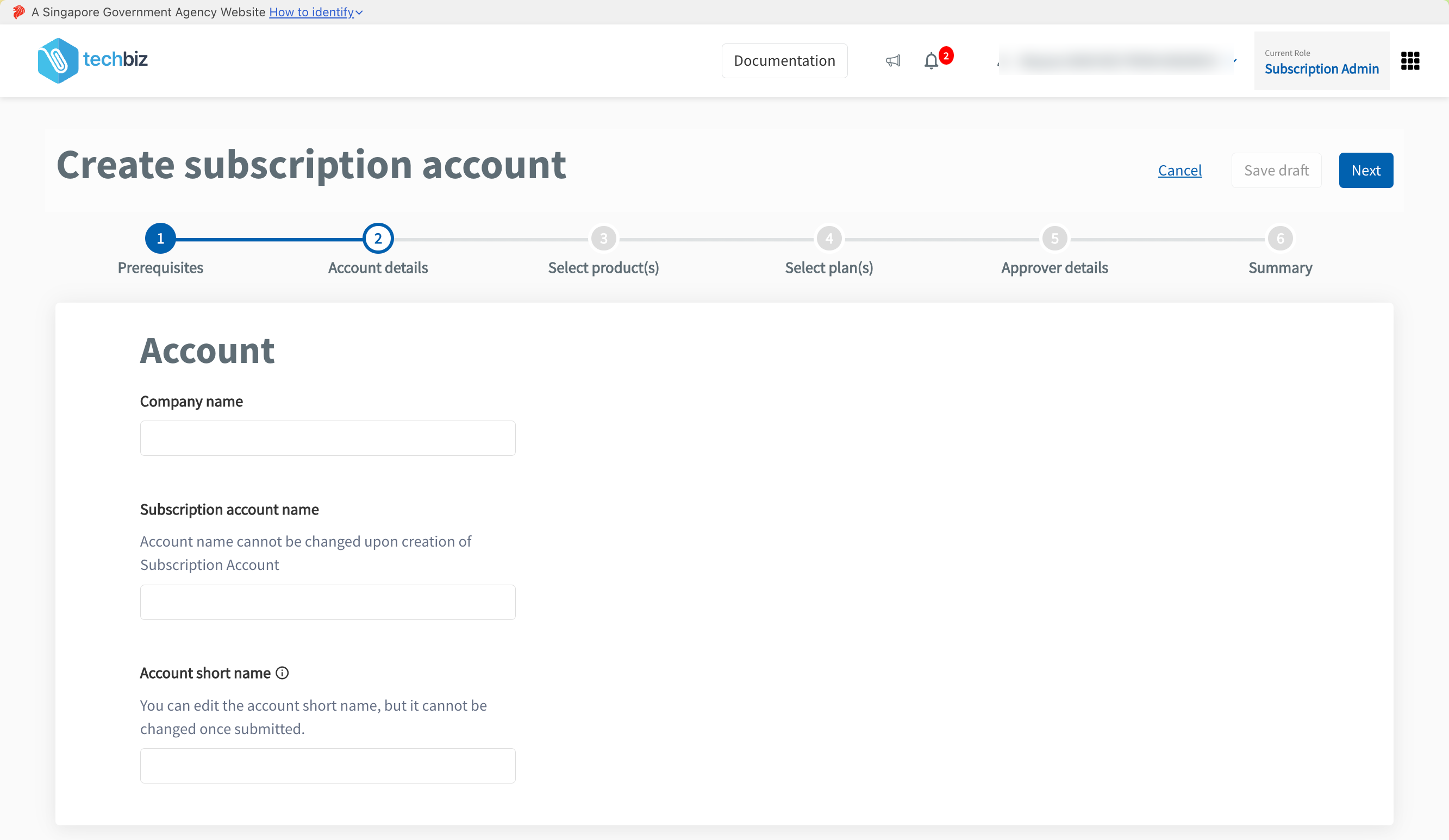Open the apps grid menu icon

tap(1410, 60)
